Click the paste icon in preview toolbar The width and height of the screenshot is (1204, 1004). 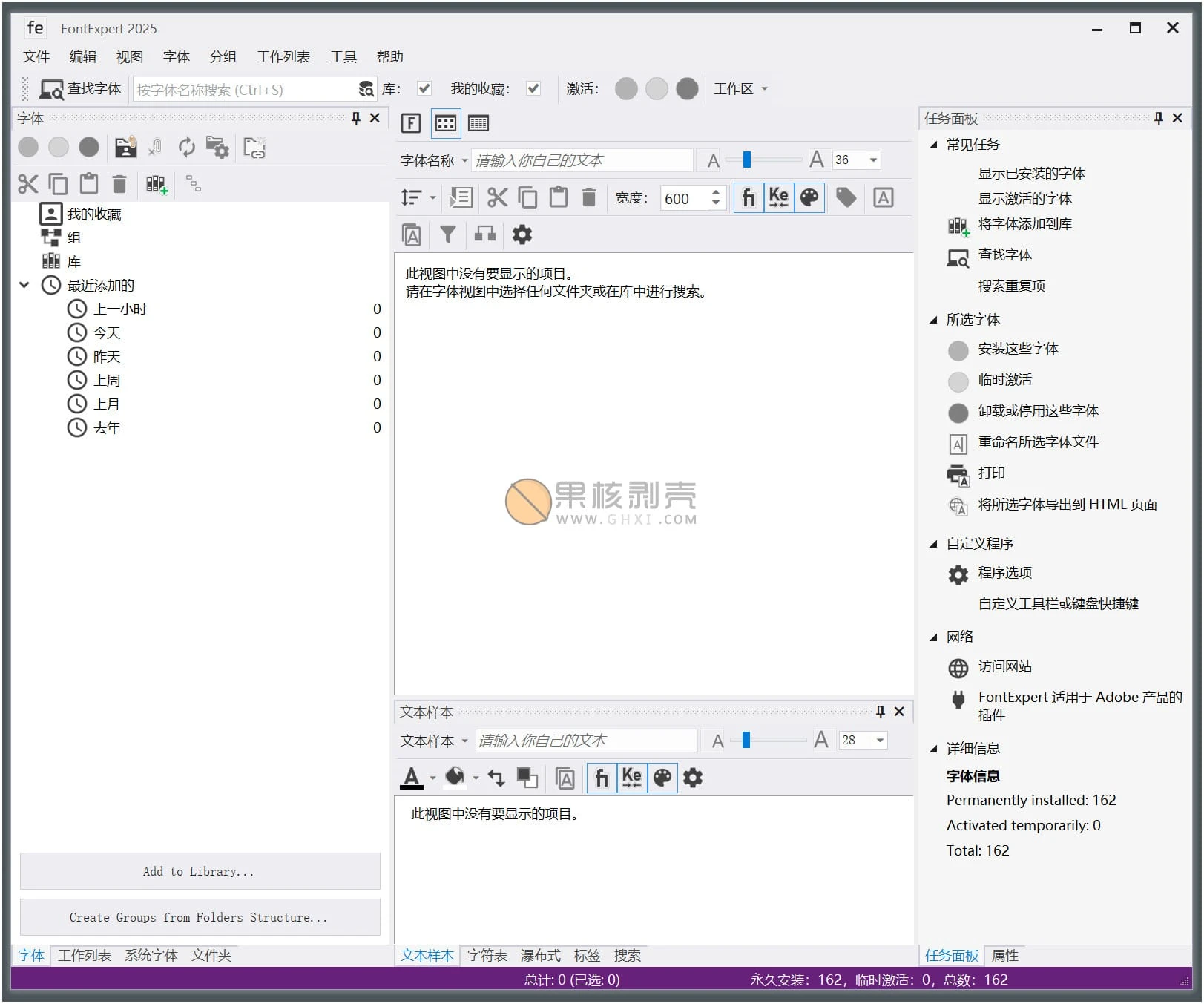tap(559, 197)
